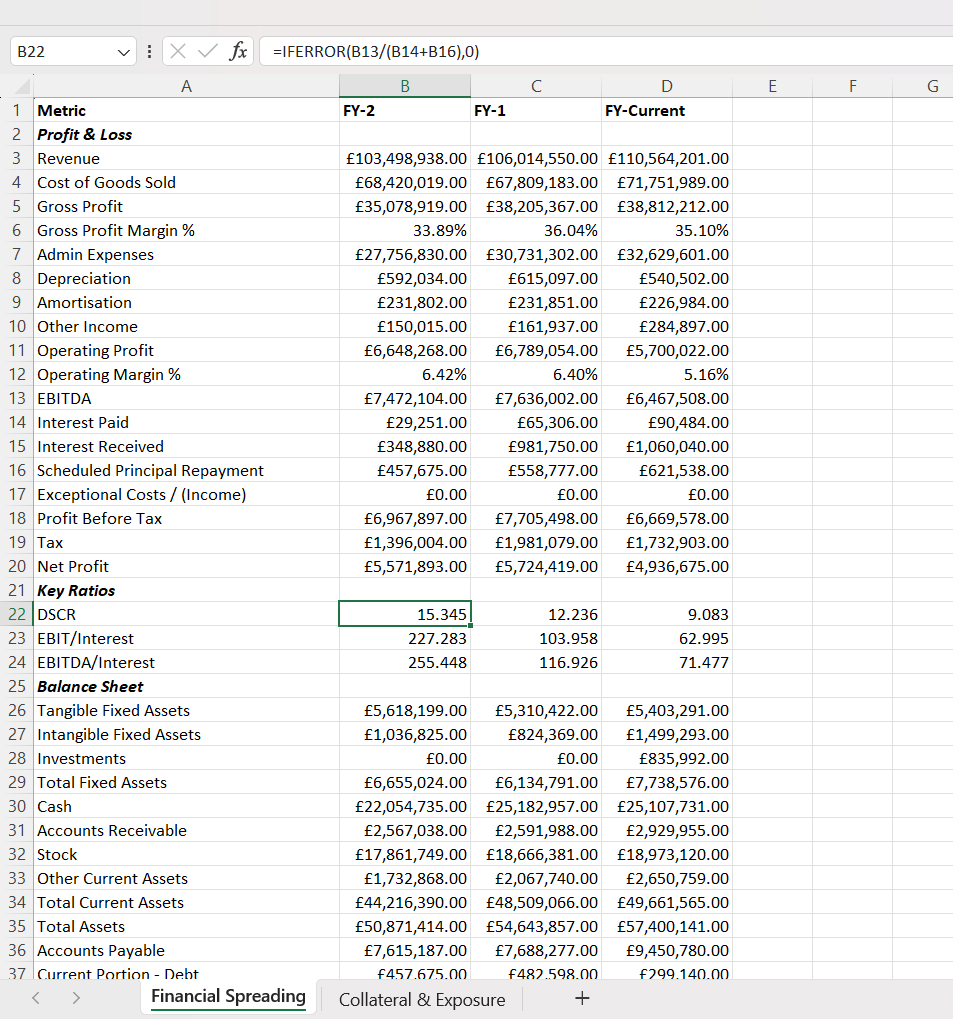Click the EBITDA label cell

(186, 399)
